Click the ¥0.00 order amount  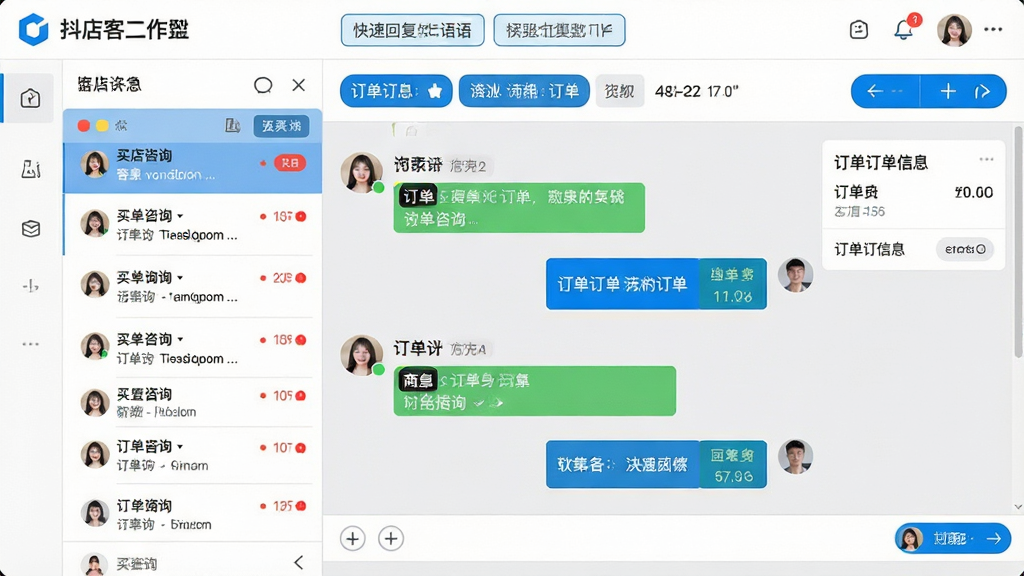point(973,192)
